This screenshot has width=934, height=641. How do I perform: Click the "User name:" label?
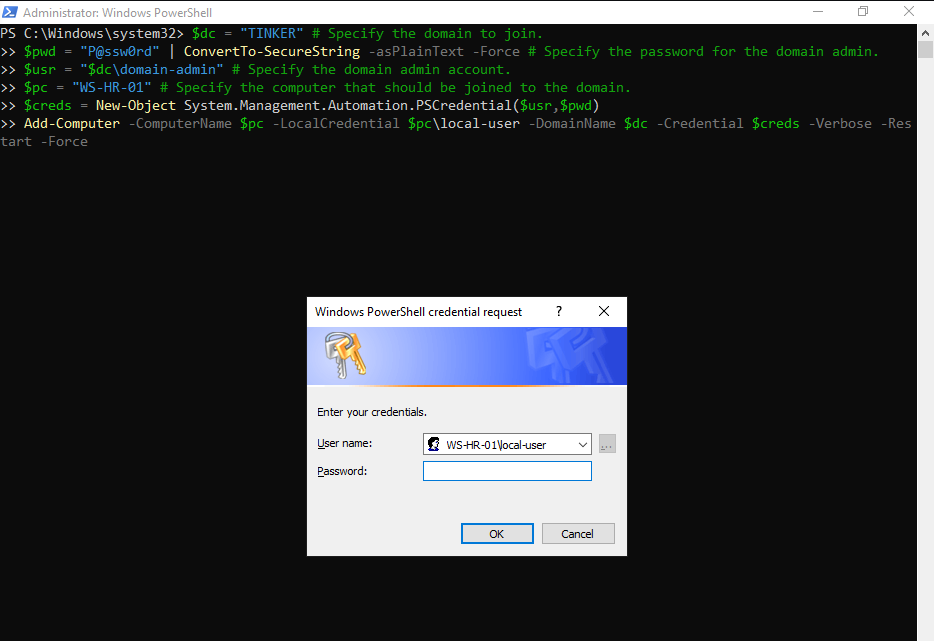coord(345,443)
